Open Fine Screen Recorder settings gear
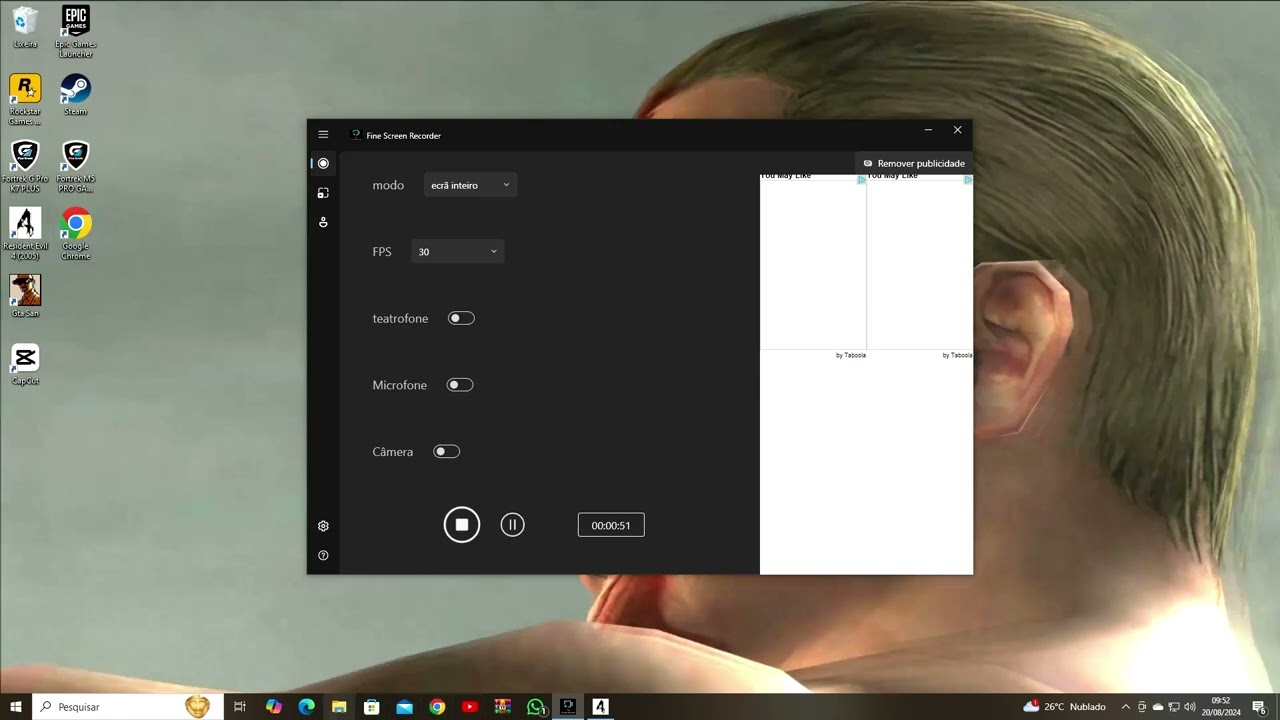The image size is (1280, 720). pos(323,526)
